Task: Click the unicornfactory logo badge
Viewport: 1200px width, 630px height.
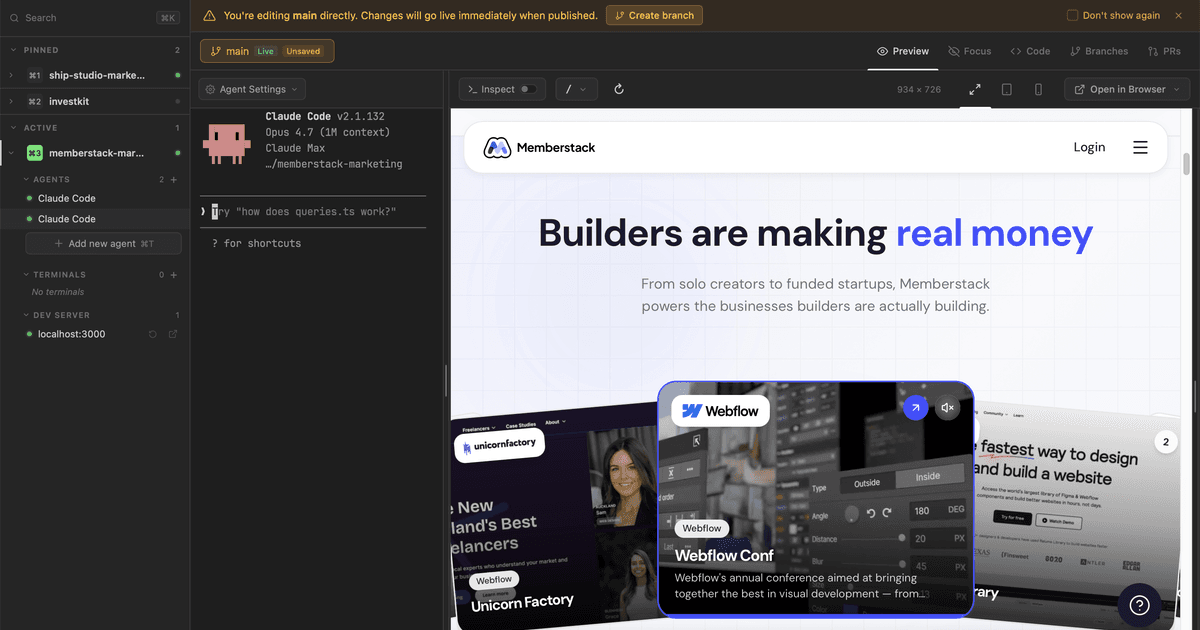Action: pos(499,444)
